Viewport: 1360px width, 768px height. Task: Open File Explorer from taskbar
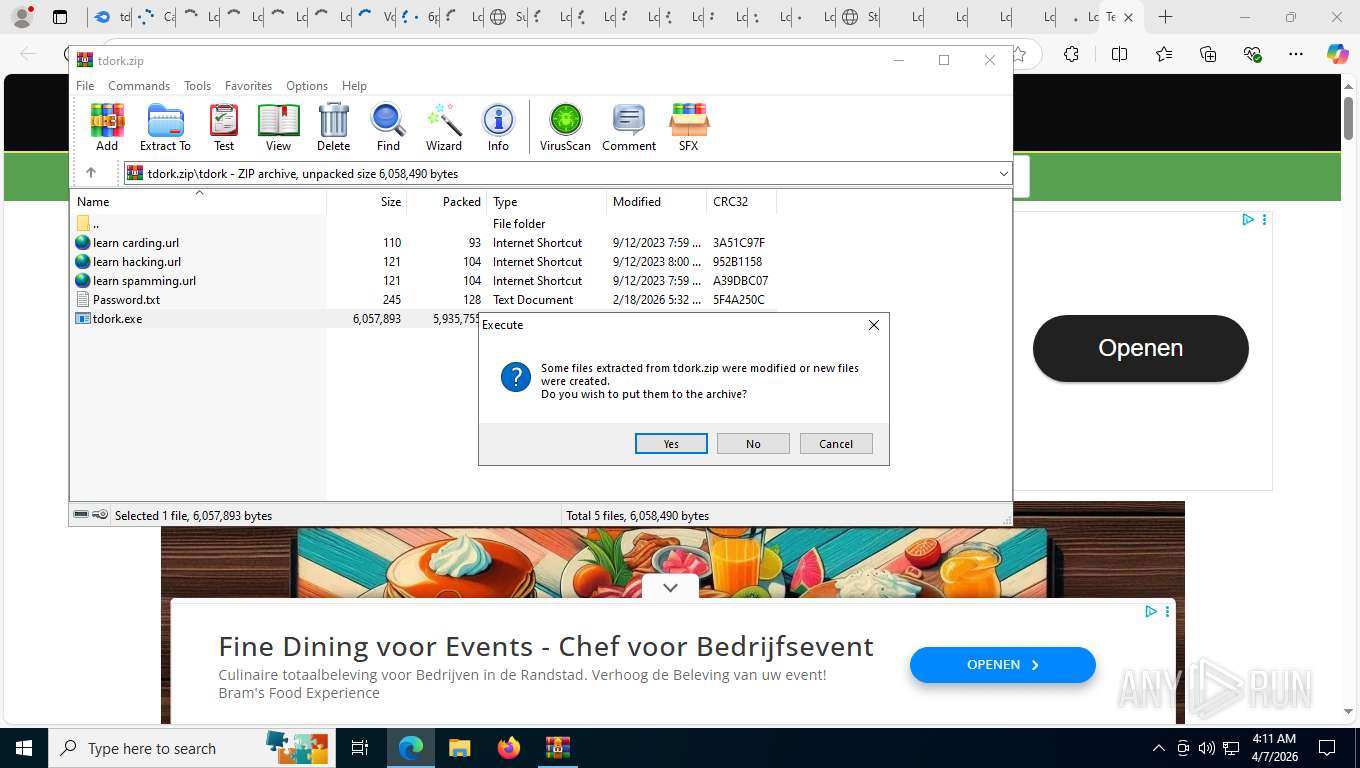coord(459,748)
